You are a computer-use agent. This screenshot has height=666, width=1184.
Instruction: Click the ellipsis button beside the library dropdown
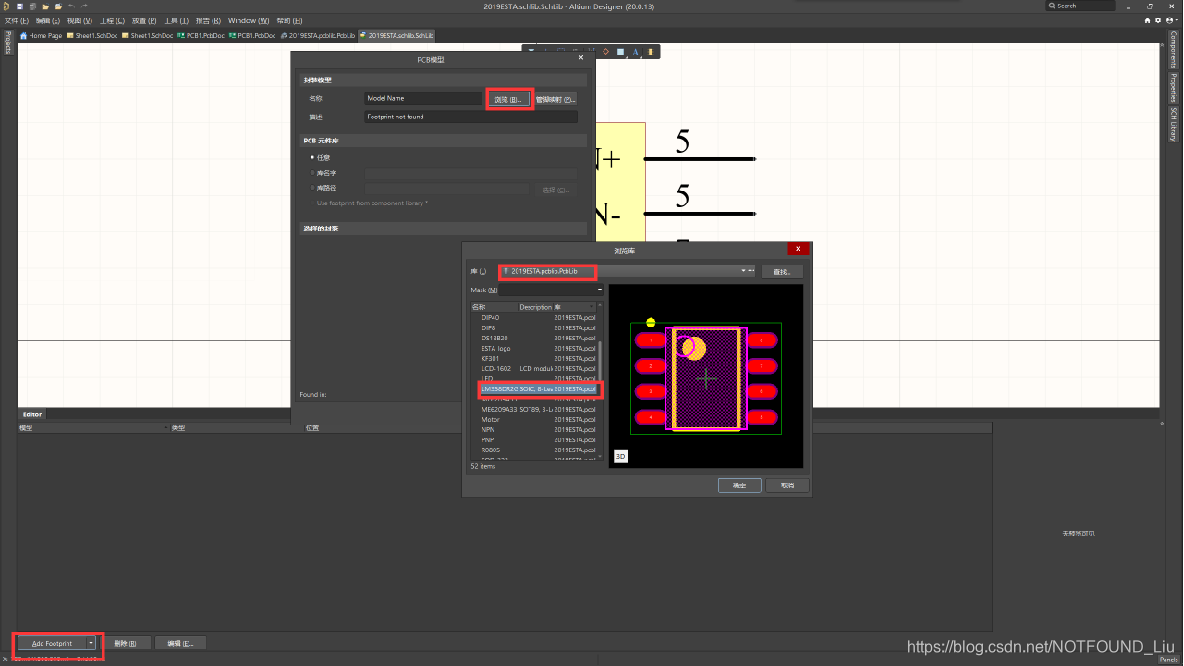pyautogui.click(x=751, y=271)
